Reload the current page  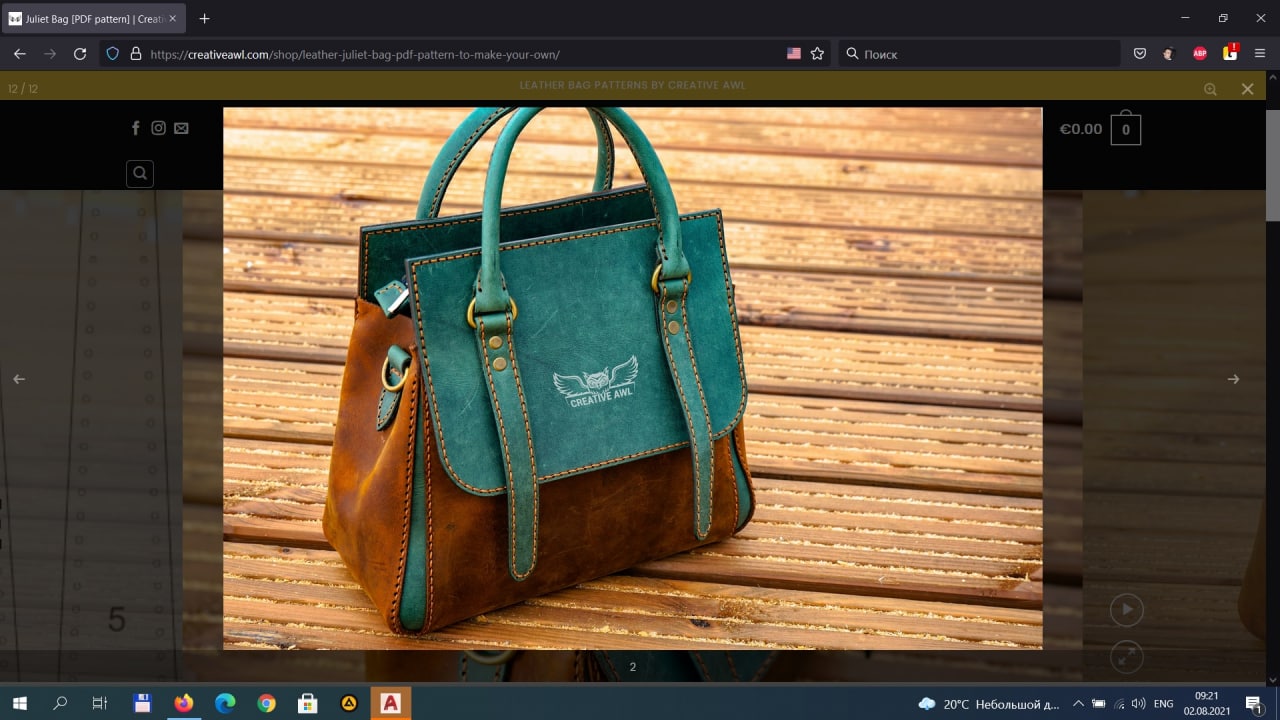(x=80, y=54)
